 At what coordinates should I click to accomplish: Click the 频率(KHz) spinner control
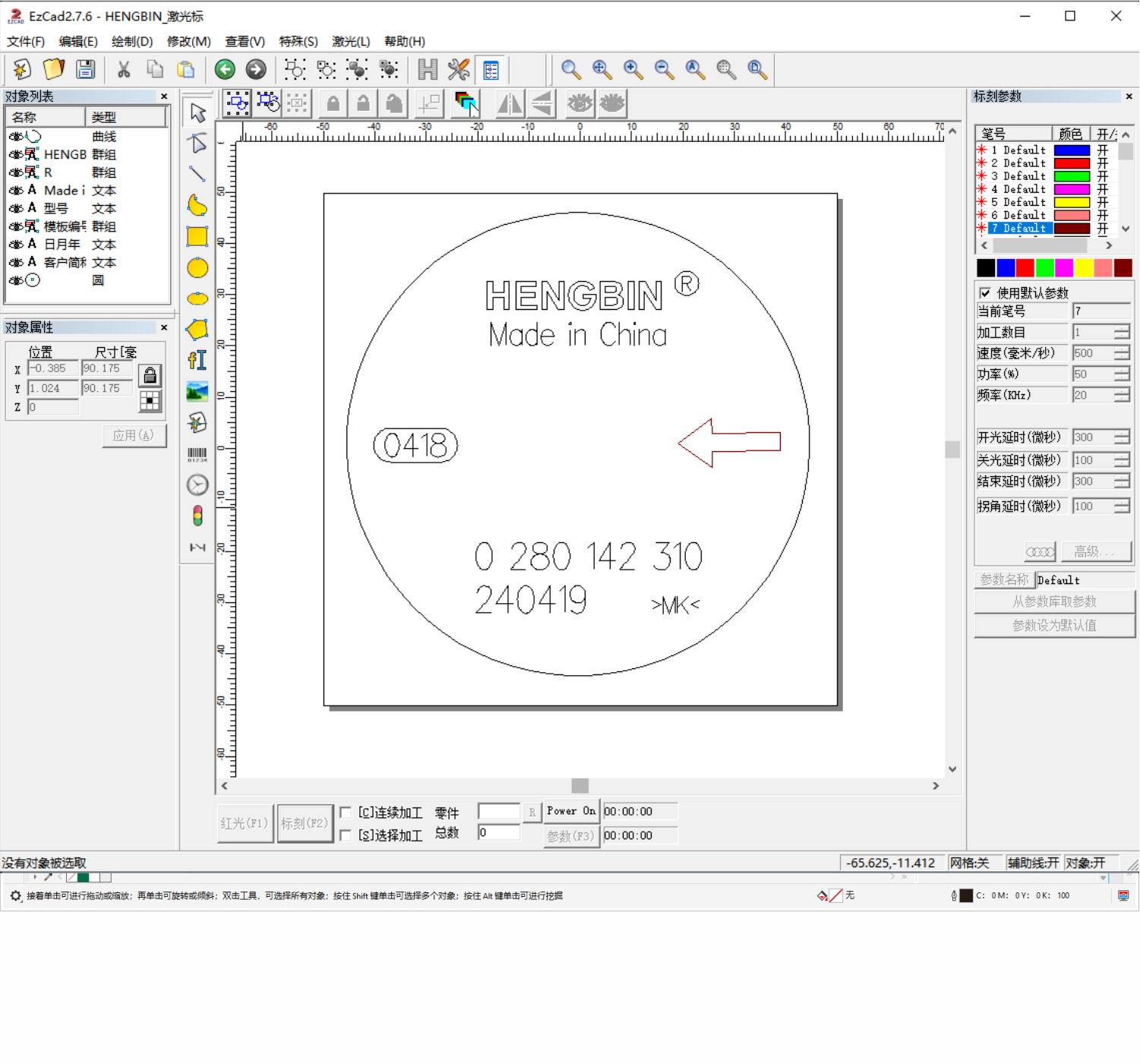(x=1122, y=395)
